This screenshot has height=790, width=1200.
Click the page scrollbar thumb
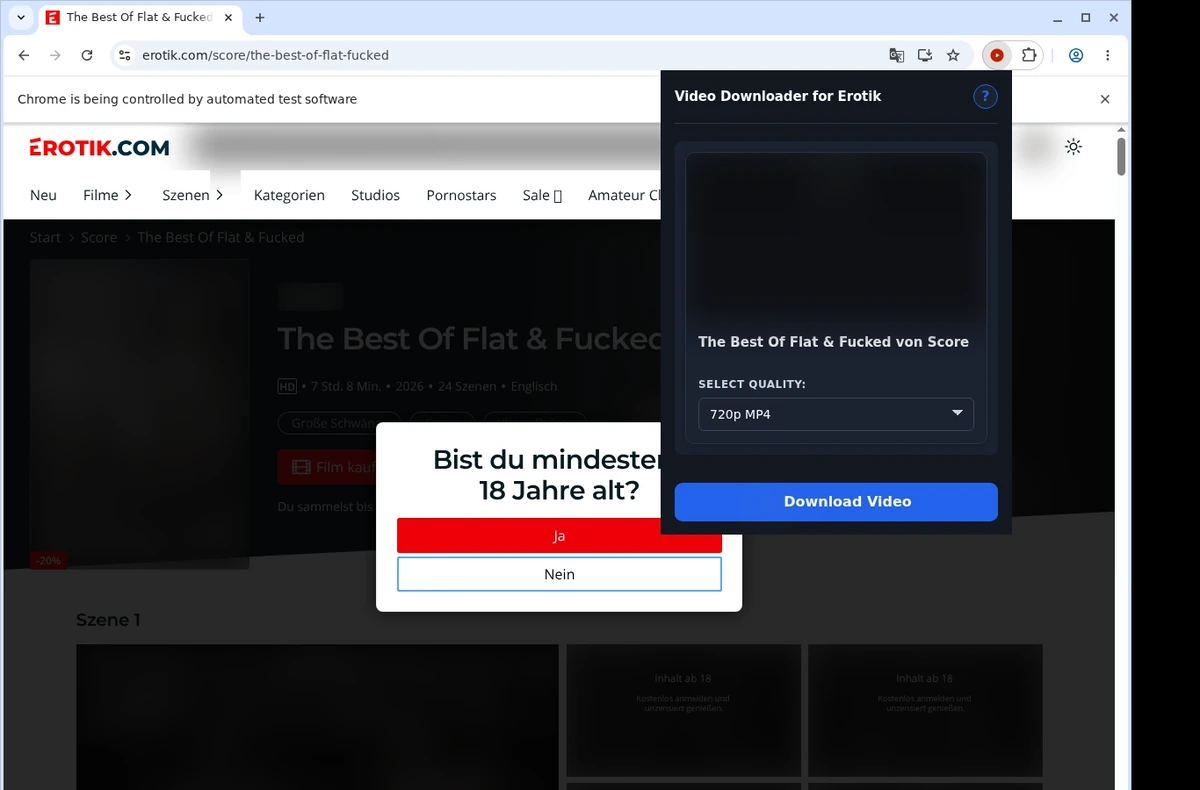tap(1121, 157)
